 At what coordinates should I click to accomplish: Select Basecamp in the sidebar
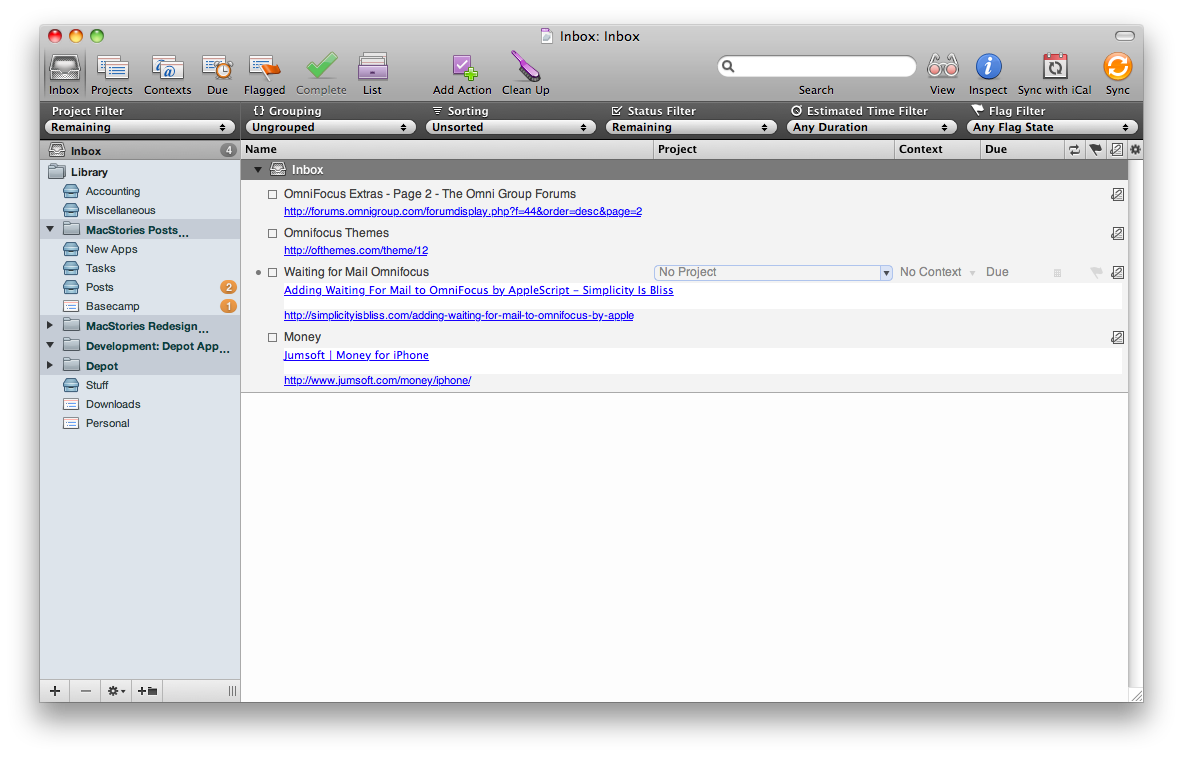pyautogui.click(x=113, y=306)
